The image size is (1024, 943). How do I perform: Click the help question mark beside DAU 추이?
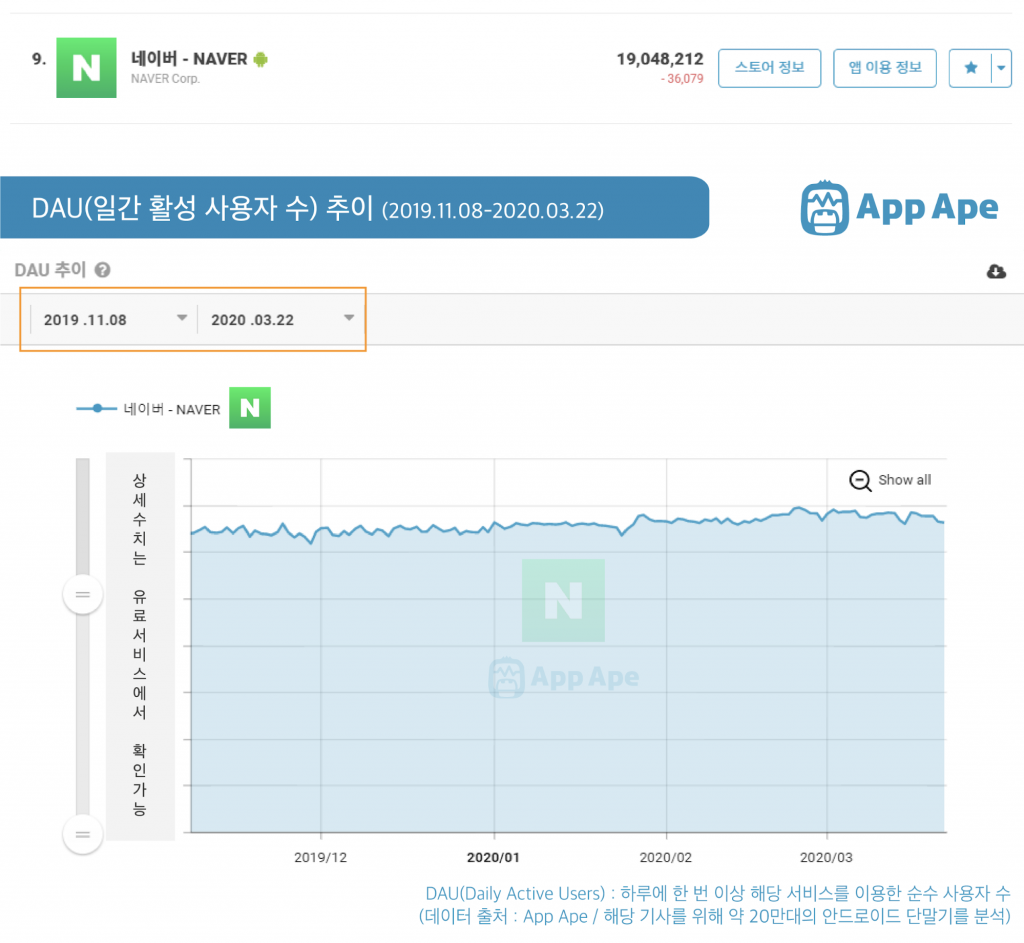pyautogui.click(x=103, y=270)
